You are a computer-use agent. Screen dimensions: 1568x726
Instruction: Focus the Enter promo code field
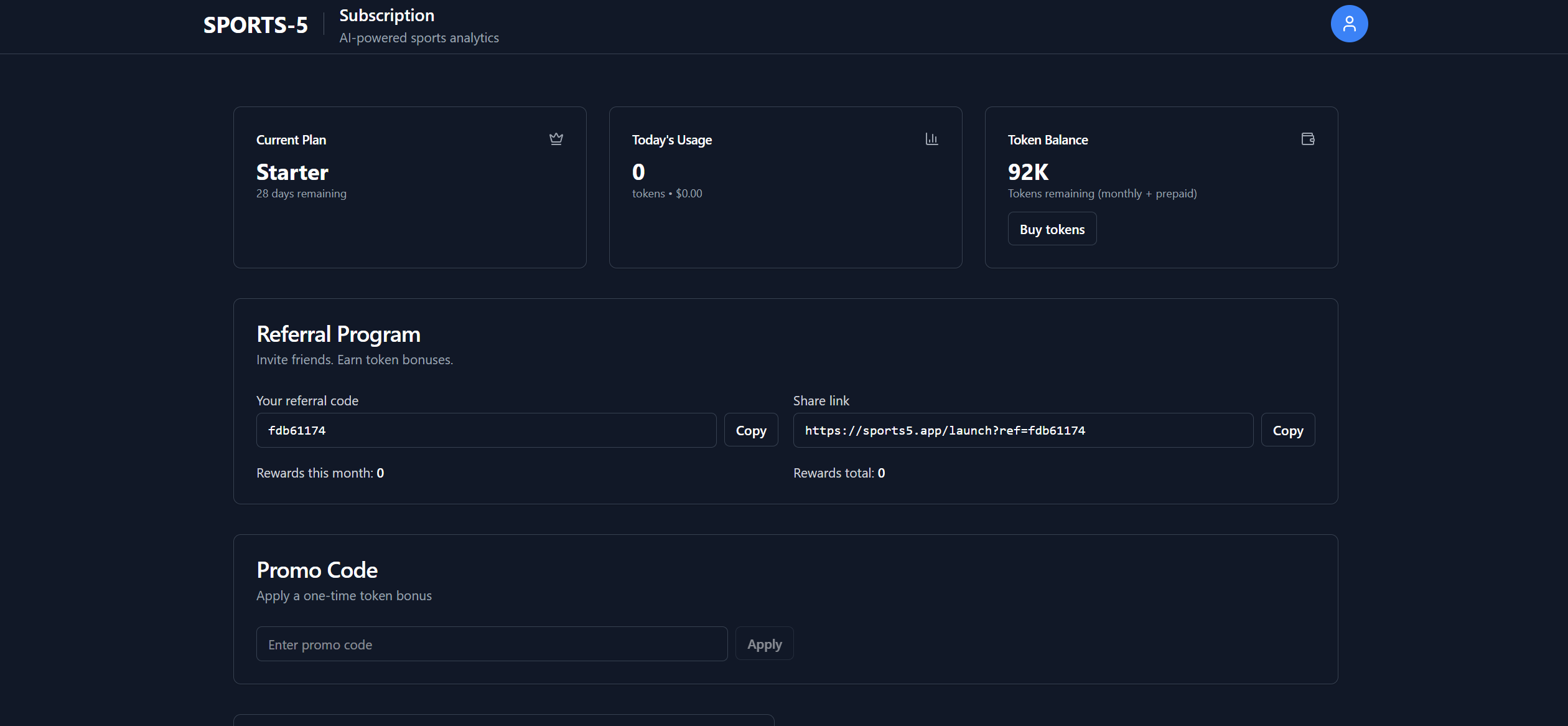(x=492, y=644)
